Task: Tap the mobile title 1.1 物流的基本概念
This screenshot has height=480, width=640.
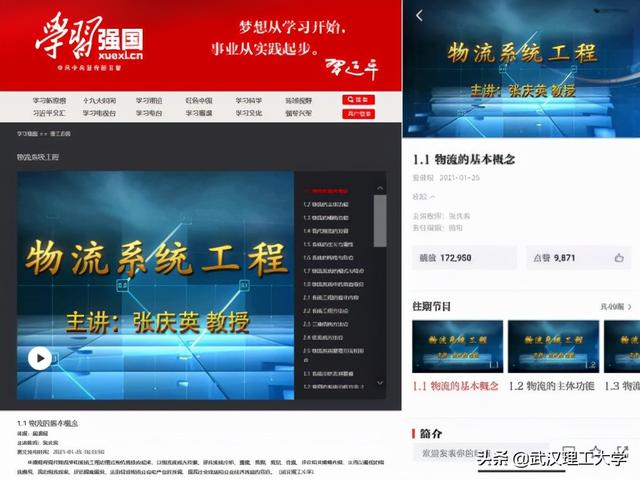Action: (x=464, y=159)
